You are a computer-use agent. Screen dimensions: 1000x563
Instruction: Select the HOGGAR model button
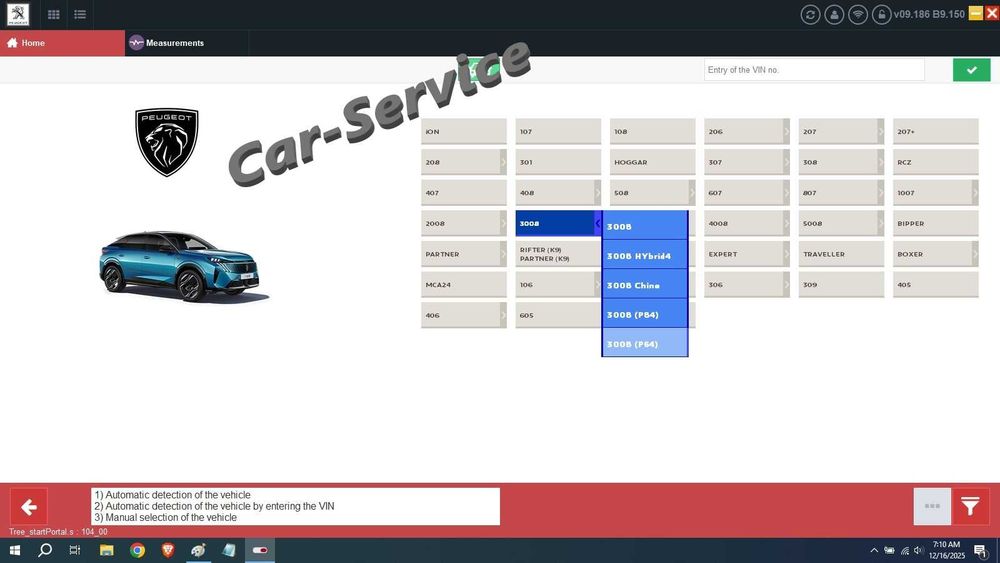pos(652,162)
